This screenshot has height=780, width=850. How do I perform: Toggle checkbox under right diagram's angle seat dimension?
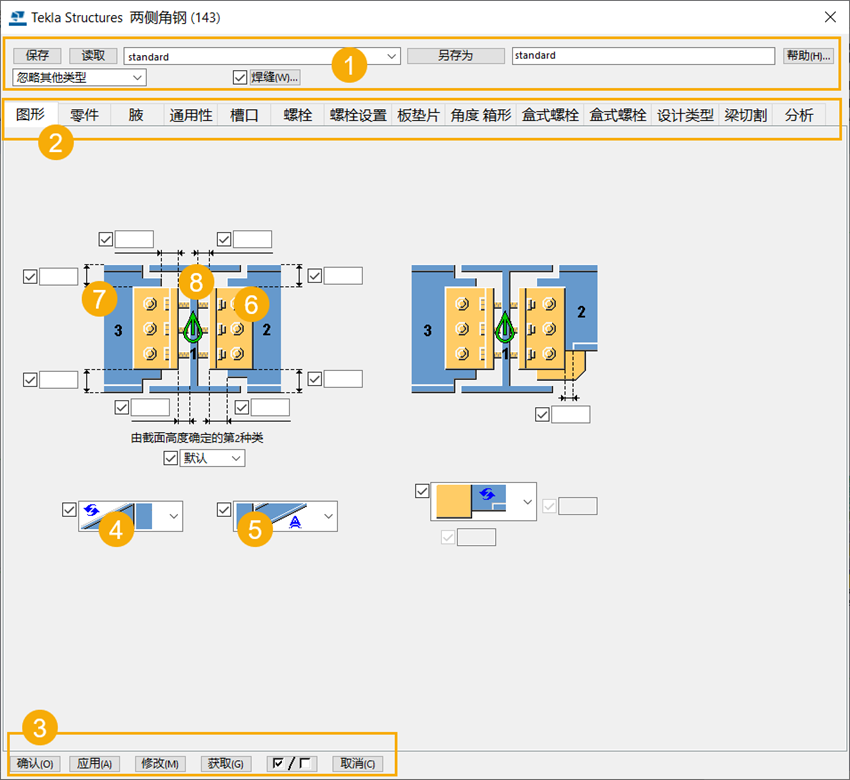542,415
